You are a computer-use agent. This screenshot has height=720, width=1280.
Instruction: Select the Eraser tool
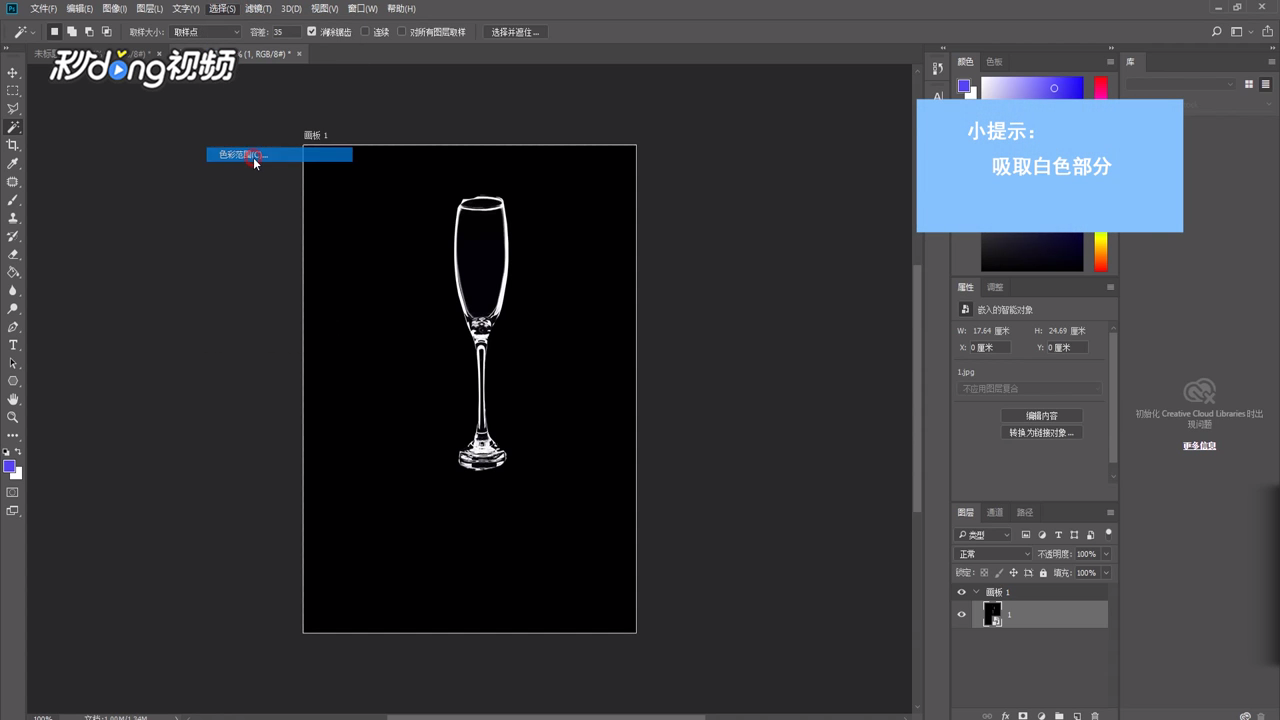(13, 254)
